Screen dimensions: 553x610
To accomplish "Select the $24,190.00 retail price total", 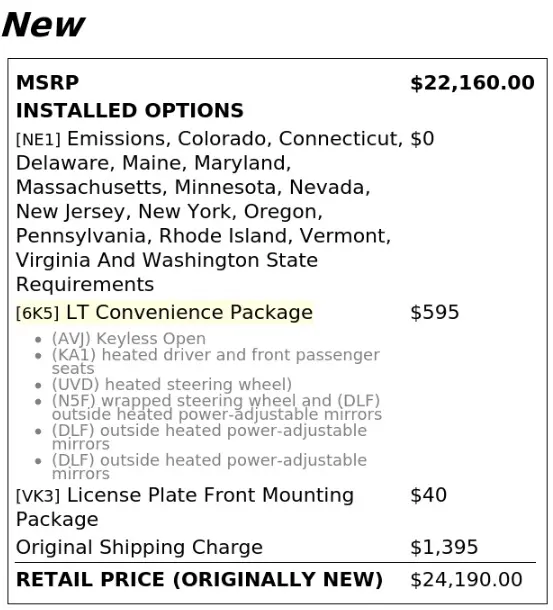I will (x=466, y=580).
